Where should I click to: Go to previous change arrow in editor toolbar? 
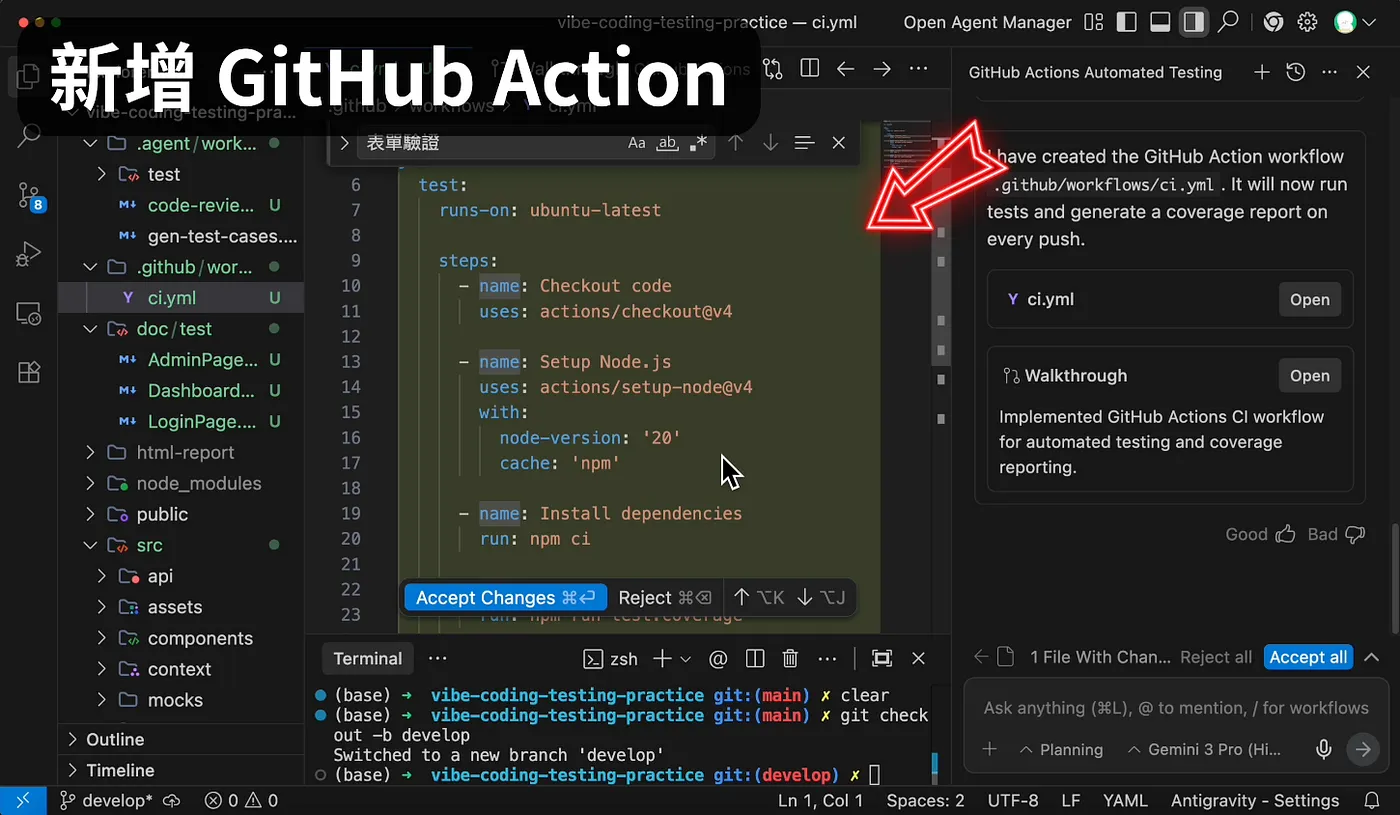tap(845, 69)
